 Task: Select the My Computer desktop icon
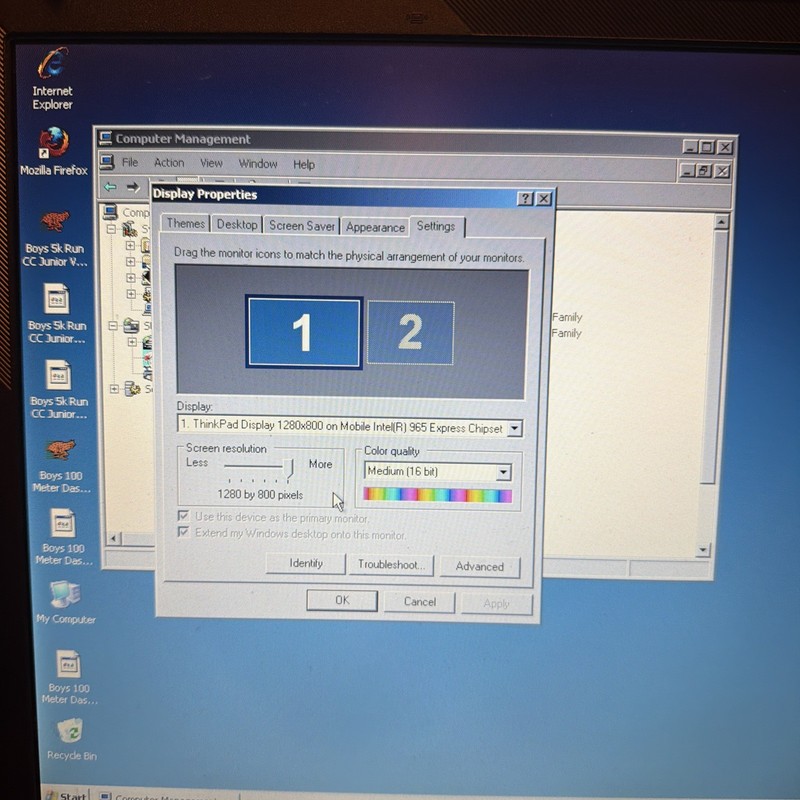(x=65, y=594)
